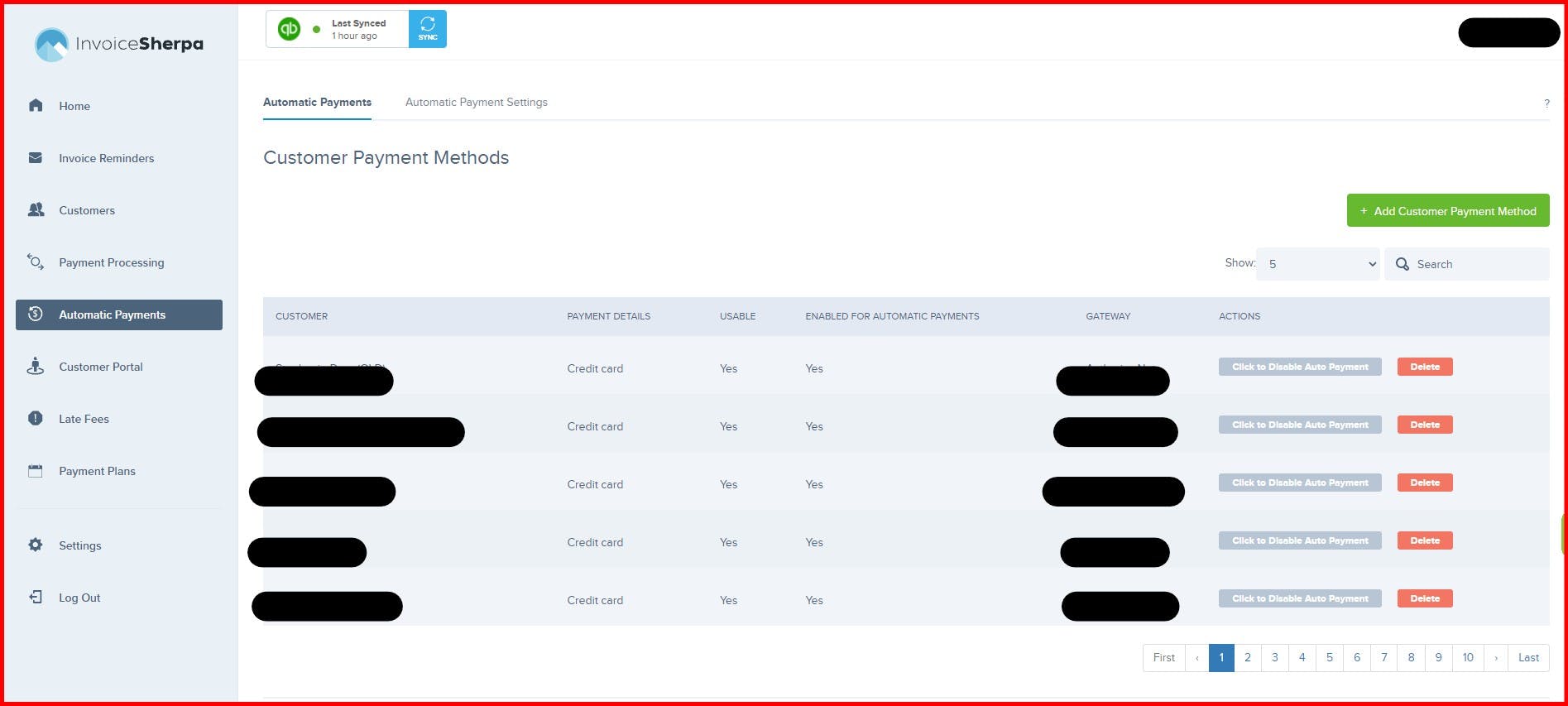Click the question mark help icon
Image resolution: width=1568 pixels, height=706 pixels.
pos(1546,103)
